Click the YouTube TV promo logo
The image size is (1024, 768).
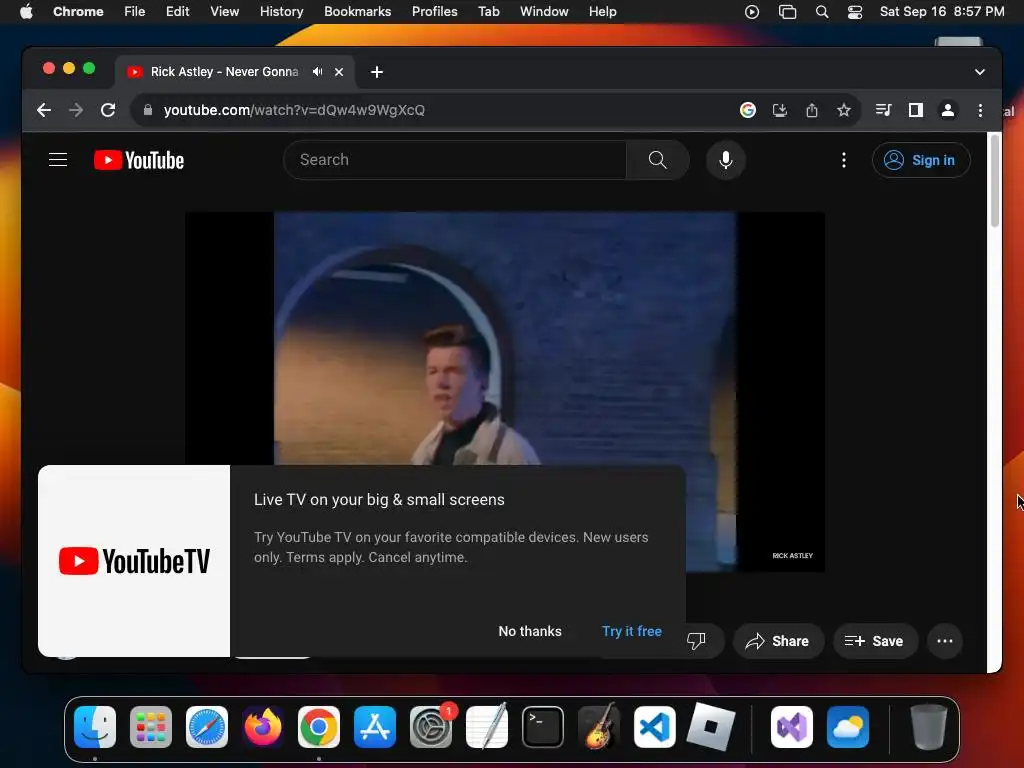click(134, 561)
